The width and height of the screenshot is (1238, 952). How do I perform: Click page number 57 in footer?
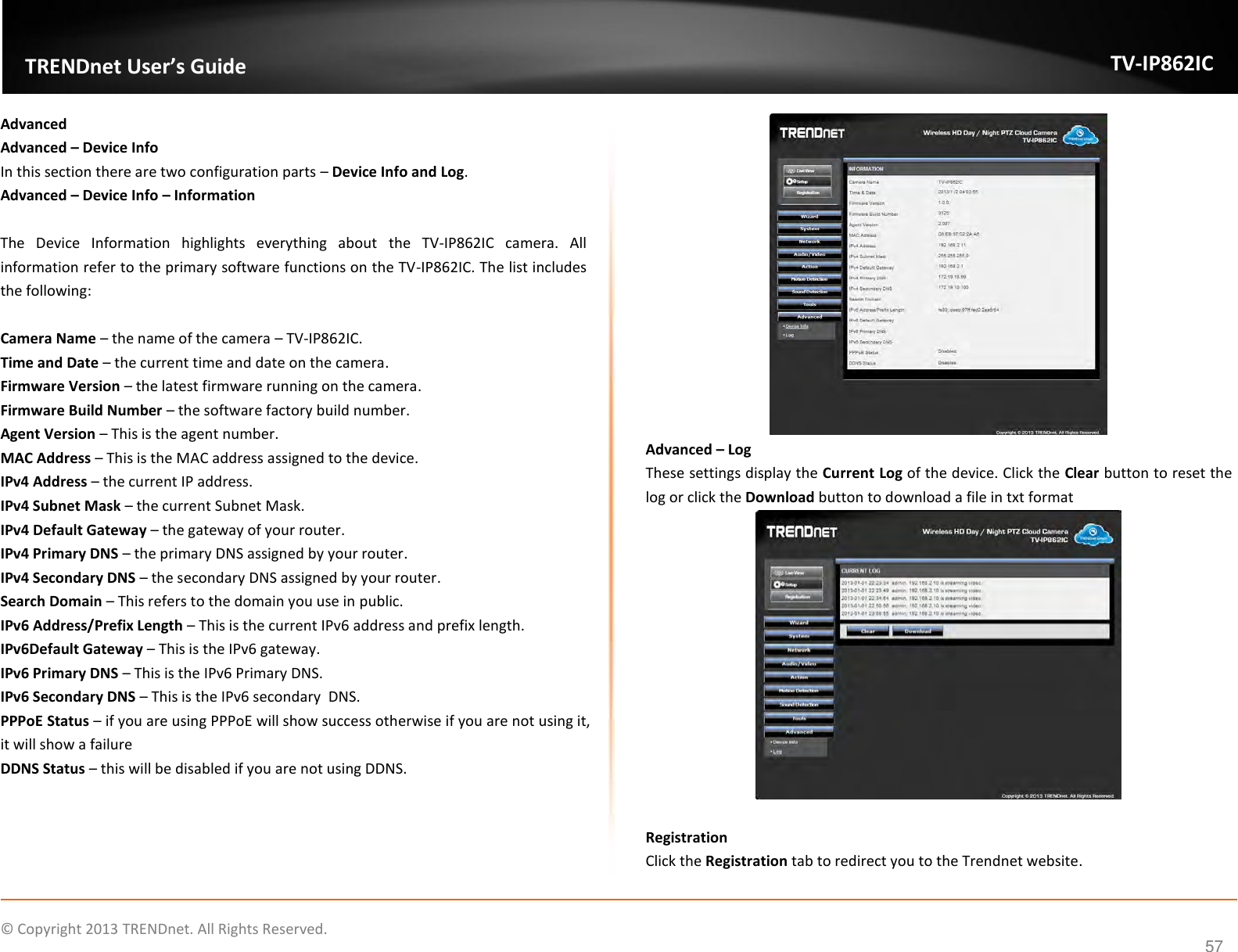pos(1213,946)
